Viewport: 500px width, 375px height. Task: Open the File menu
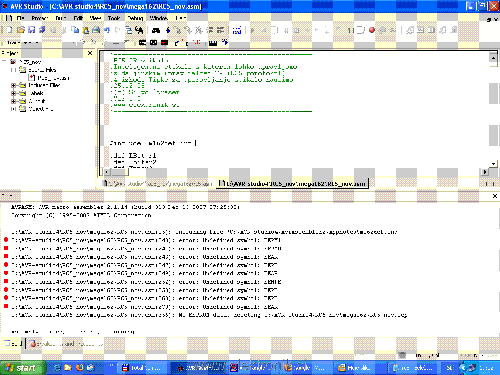tap(20, 18)
